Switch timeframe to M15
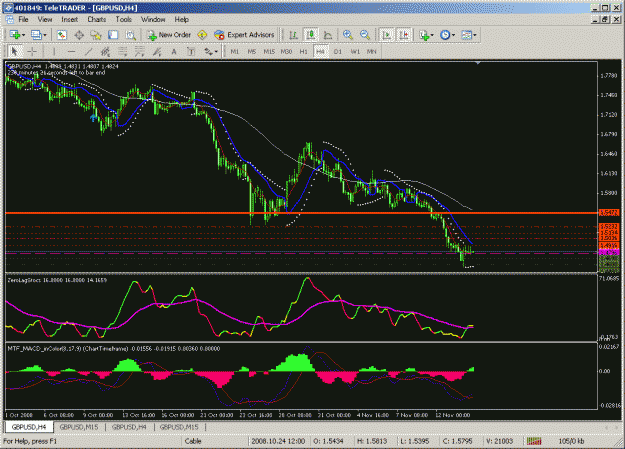 pos(269,51)
